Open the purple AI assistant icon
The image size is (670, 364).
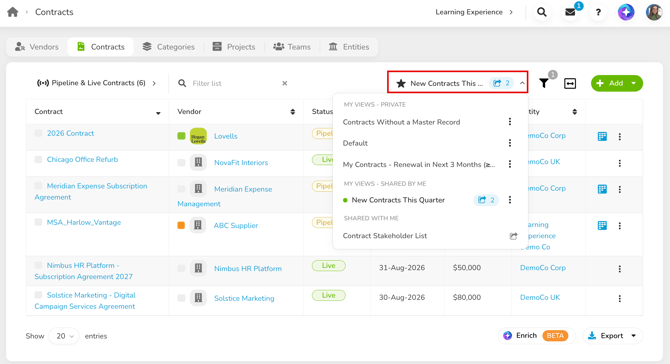pos(626,12)
